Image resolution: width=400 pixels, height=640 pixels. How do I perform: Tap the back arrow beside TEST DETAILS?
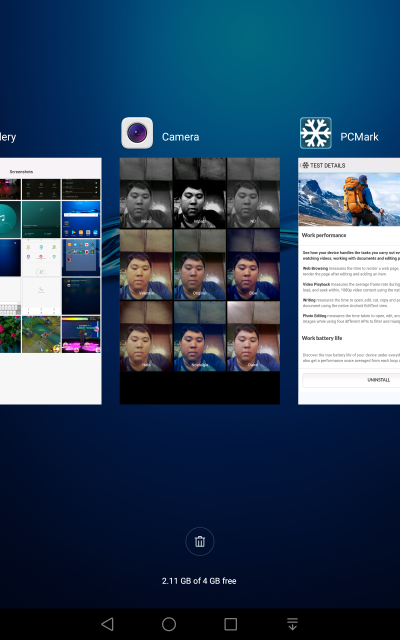point(301,165)
